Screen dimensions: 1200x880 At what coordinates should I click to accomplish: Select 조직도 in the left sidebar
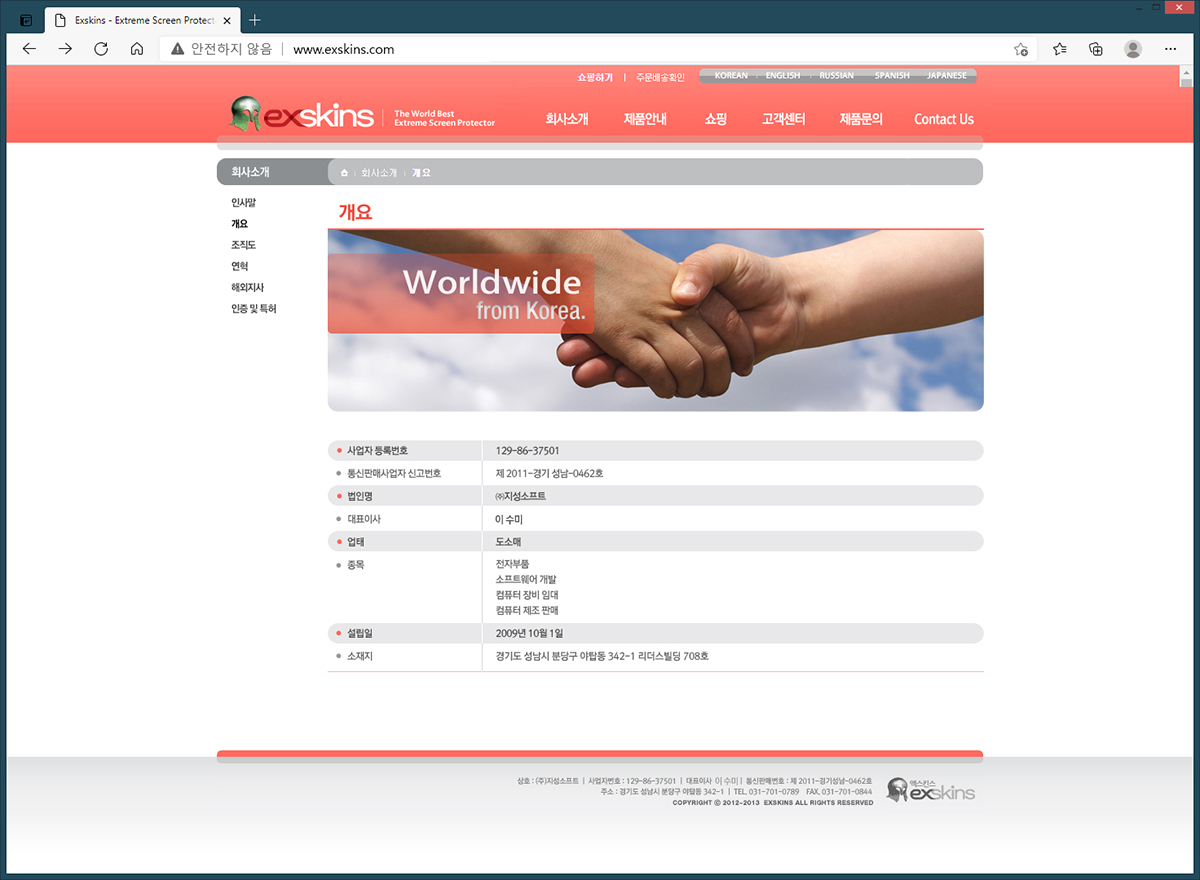(x=243, y=245)
